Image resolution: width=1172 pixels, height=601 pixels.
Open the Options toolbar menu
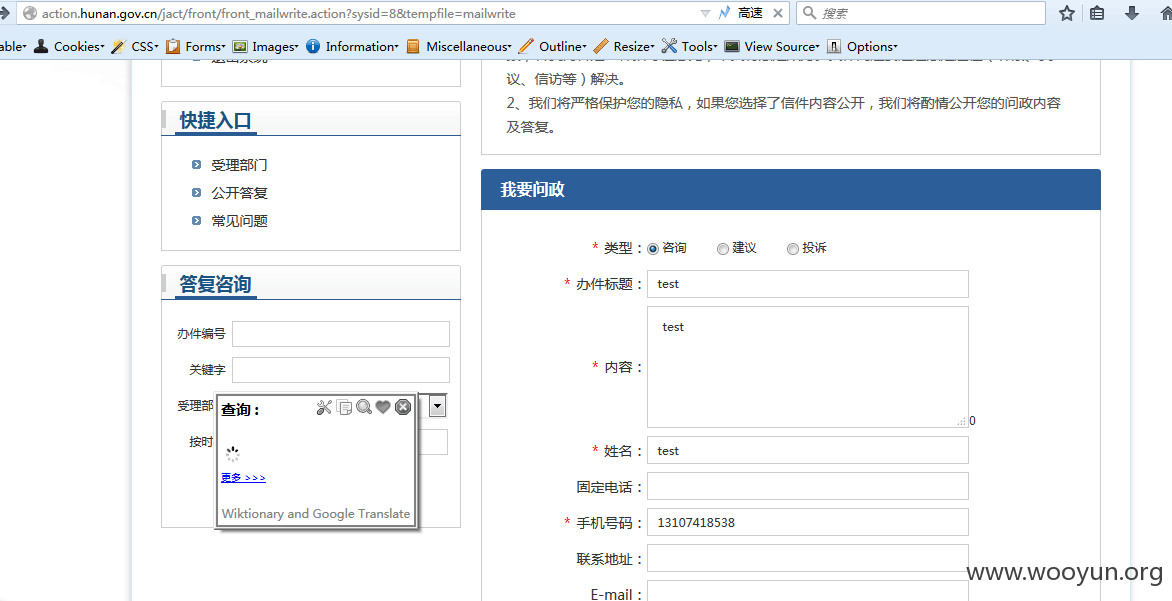coord(862,46)
